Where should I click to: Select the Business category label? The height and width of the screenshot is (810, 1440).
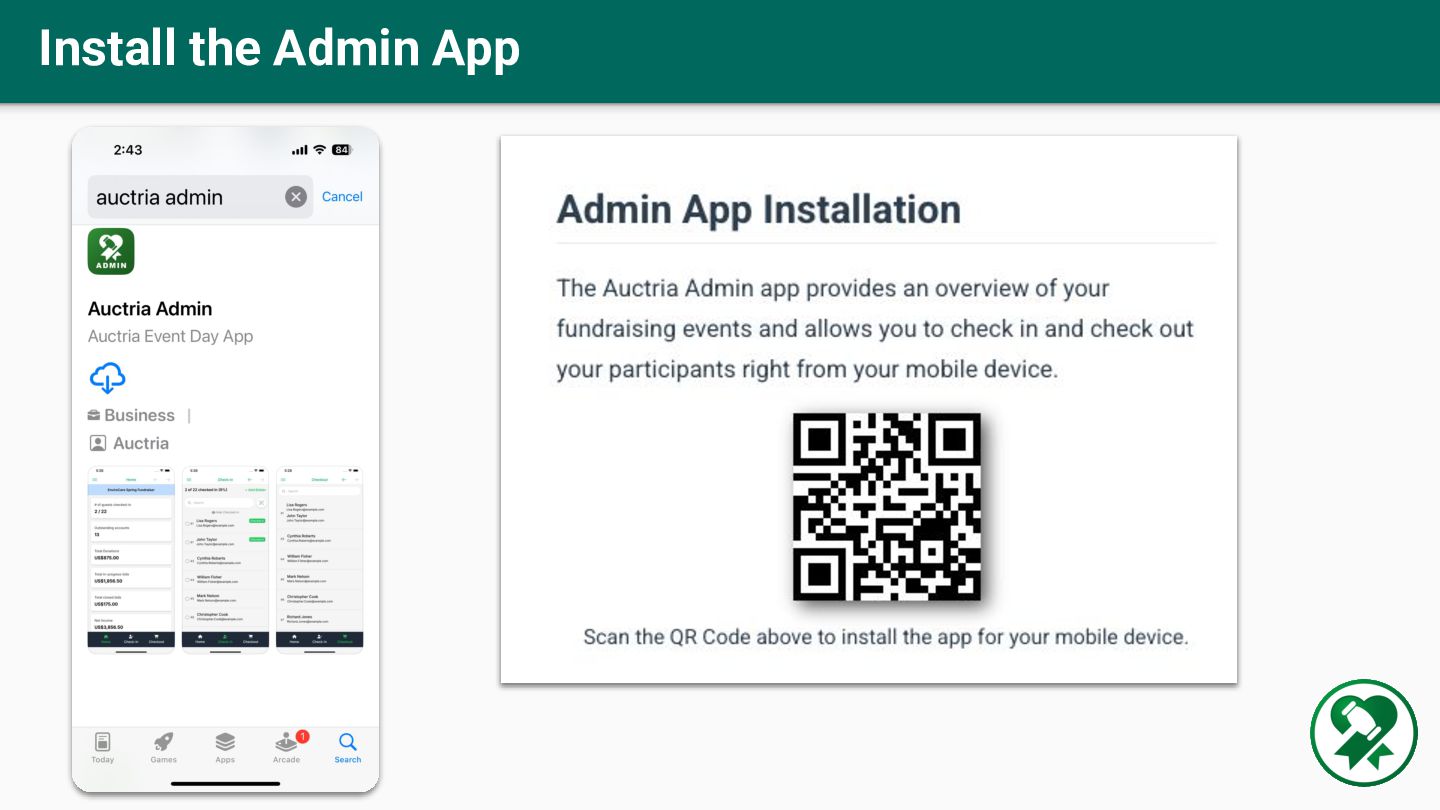click(x=139, y=415)
